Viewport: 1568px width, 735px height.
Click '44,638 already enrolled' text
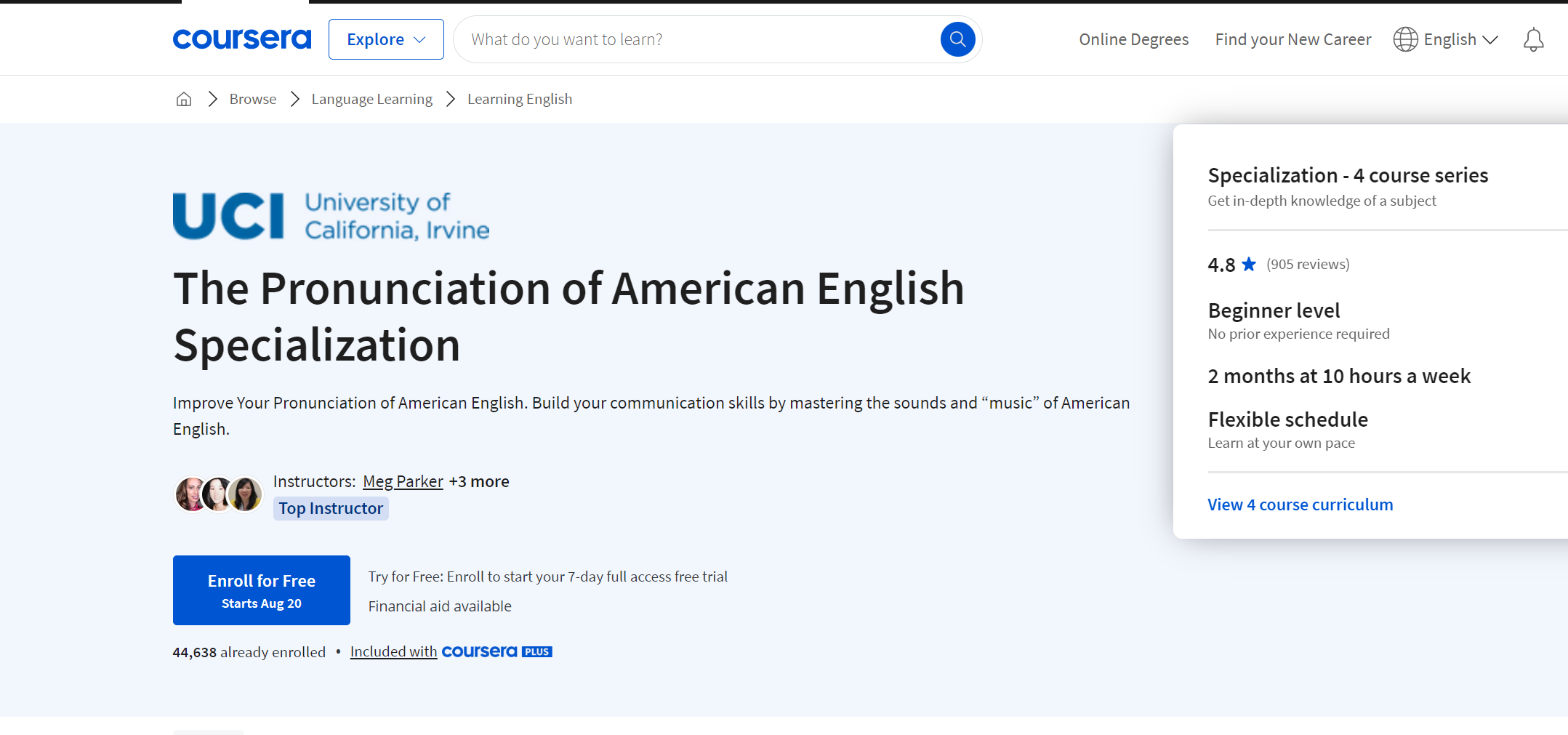[x=249, y=652]
